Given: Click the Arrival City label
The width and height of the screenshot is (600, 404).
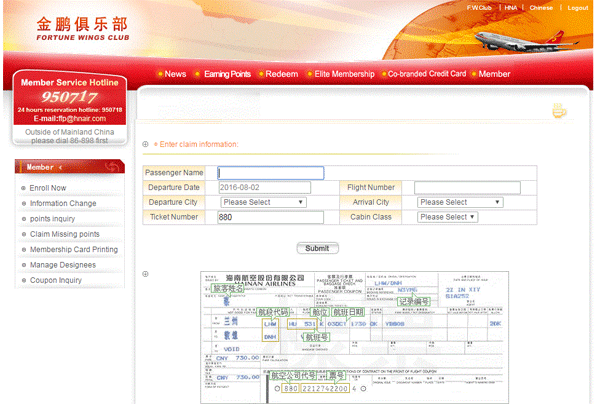Looking at the screenshot, I should pos(371,202).
